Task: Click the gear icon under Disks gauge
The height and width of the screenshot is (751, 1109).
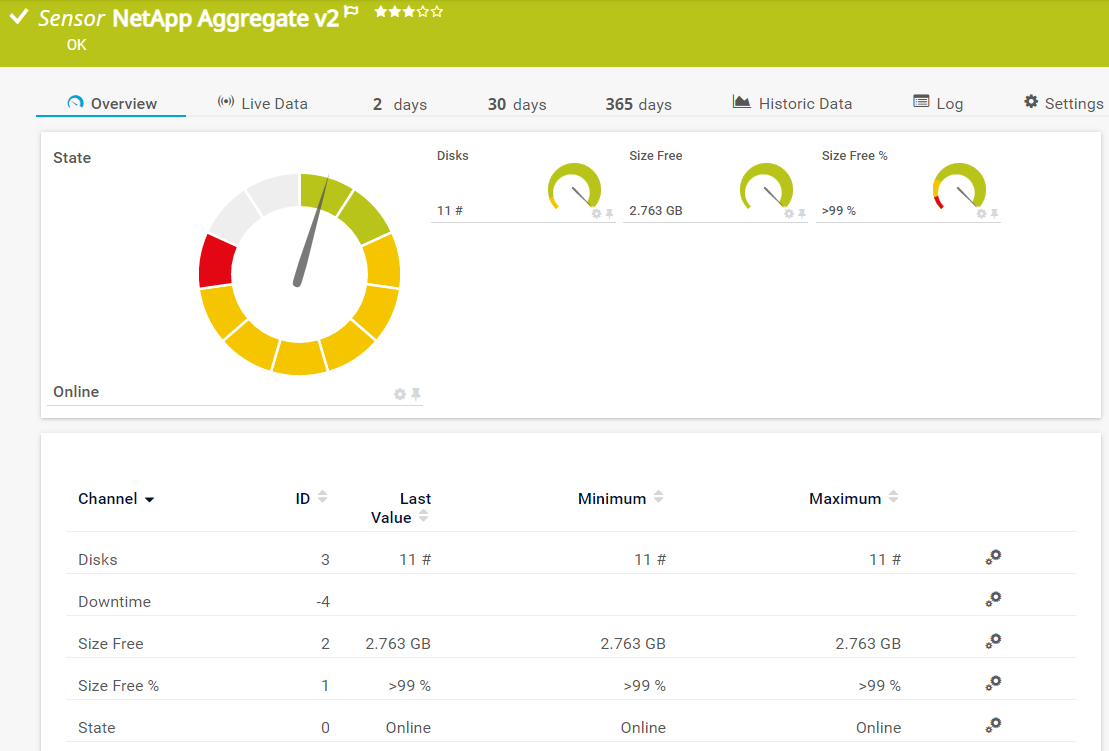Action: [x=596, y=214]
